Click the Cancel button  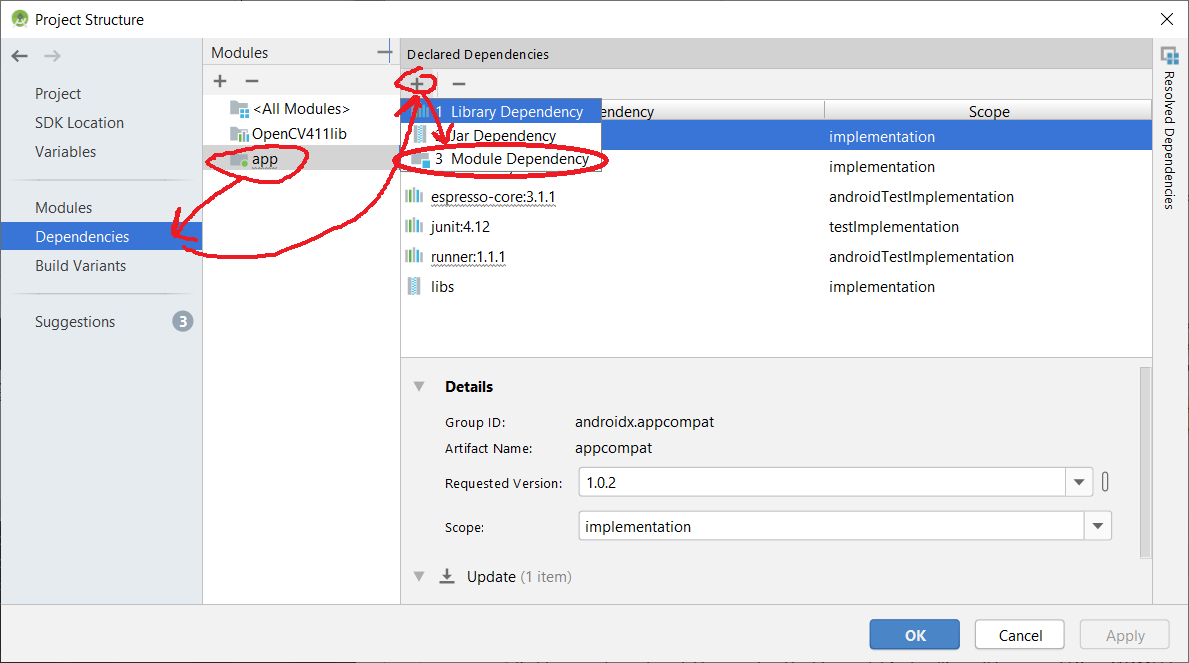click(1020, 635)
